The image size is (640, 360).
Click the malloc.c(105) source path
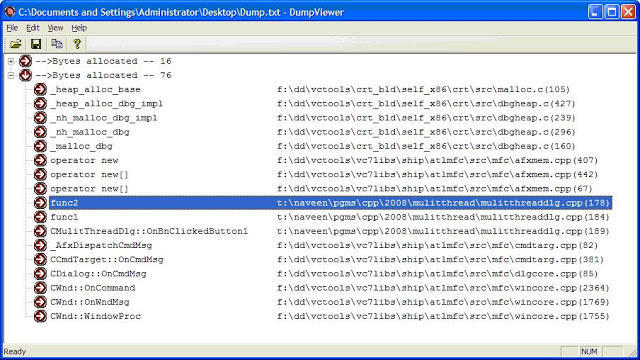tap(423, 89)
